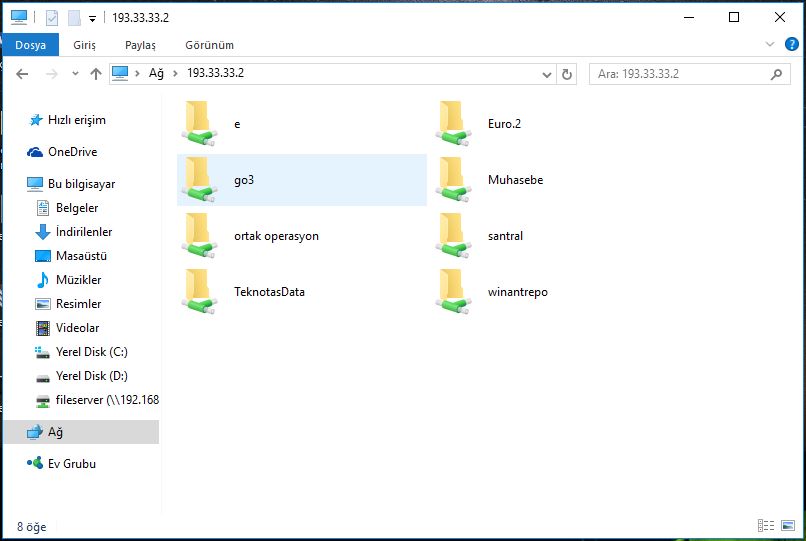
Task: Select the Muhasebe shared folder icon
Action: (x=454, y=179)
